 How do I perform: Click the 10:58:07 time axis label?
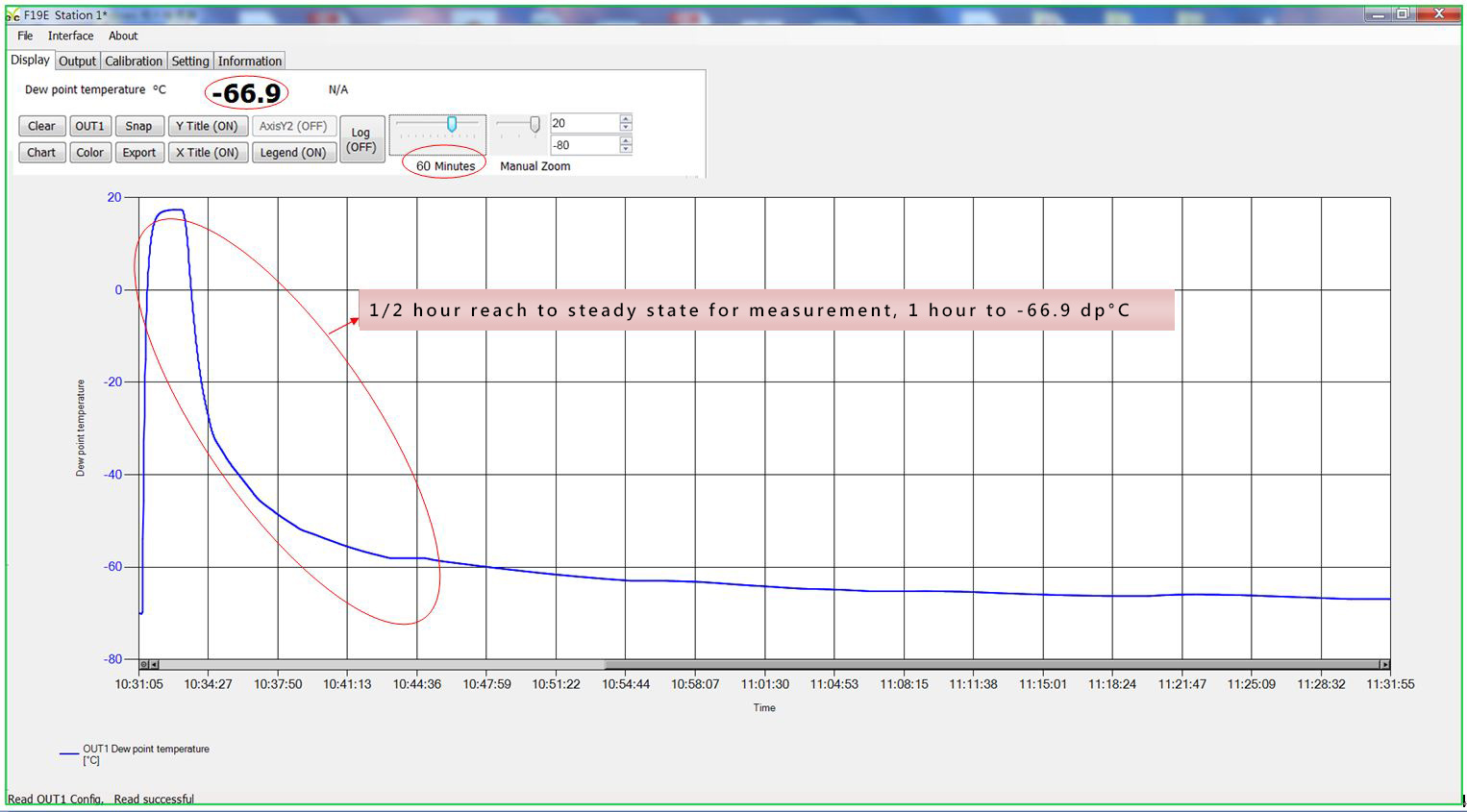pyautogui.click(x=695, y=684)
